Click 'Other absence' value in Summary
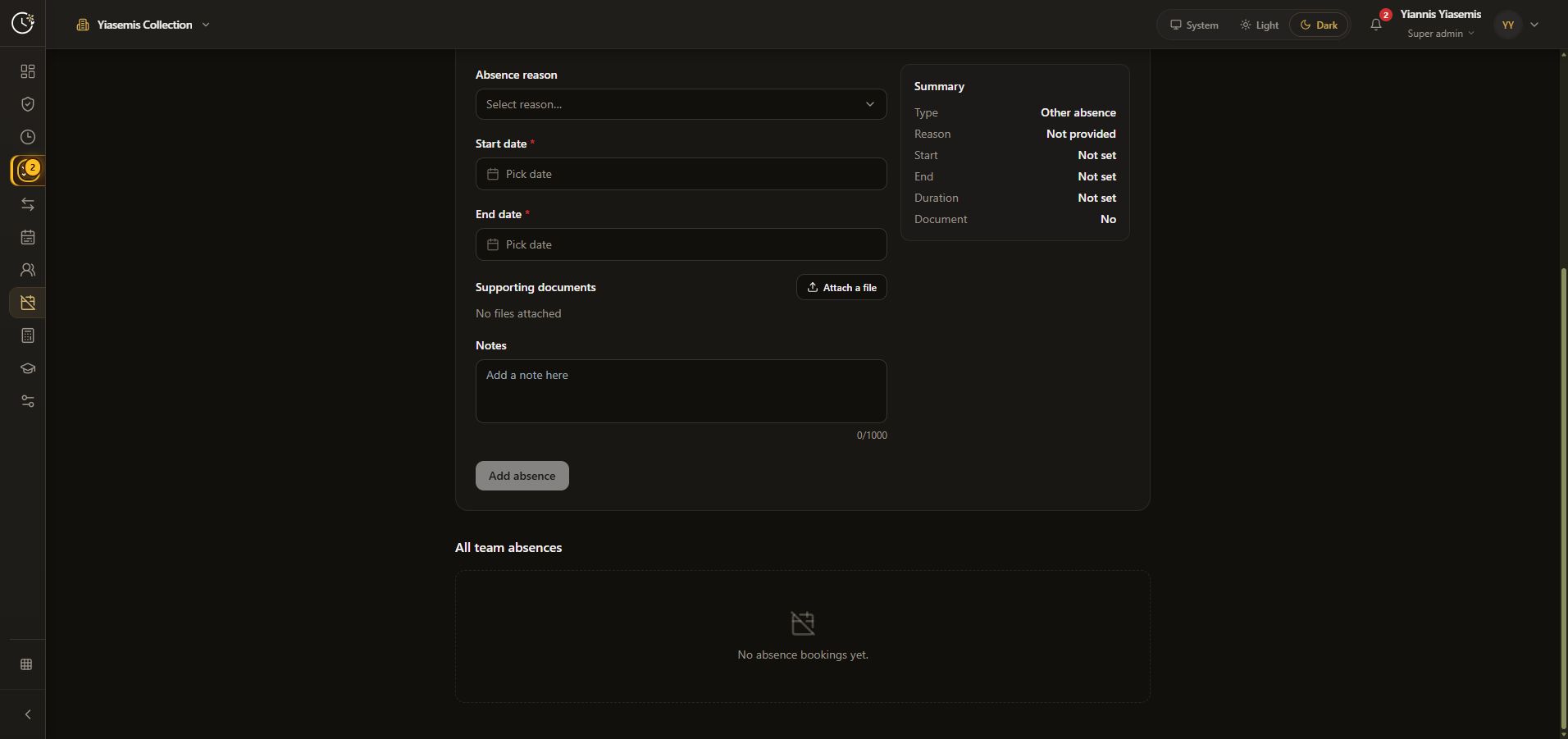 [1078, 112]
